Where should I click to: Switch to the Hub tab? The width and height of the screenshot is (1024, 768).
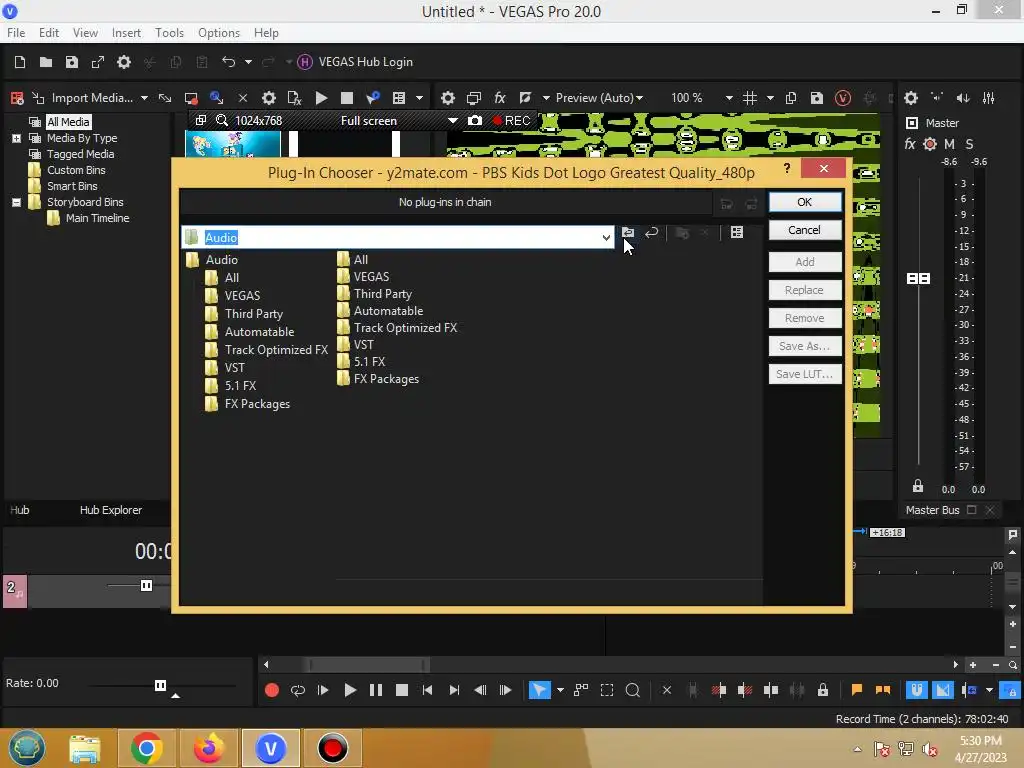coord(20,510)
